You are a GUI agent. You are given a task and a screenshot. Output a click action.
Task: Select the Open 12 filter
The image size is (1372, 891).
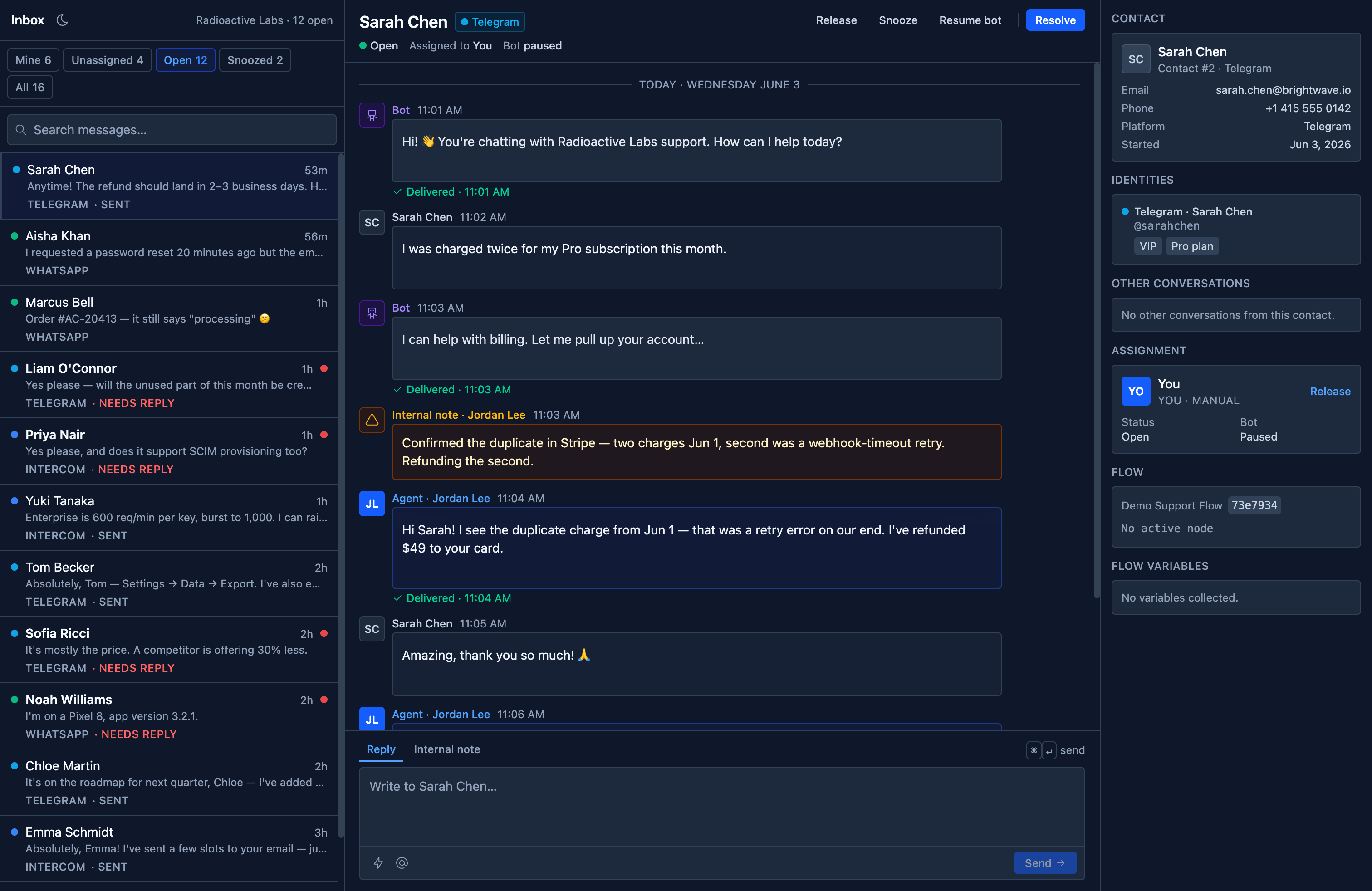tap(185, 60)
